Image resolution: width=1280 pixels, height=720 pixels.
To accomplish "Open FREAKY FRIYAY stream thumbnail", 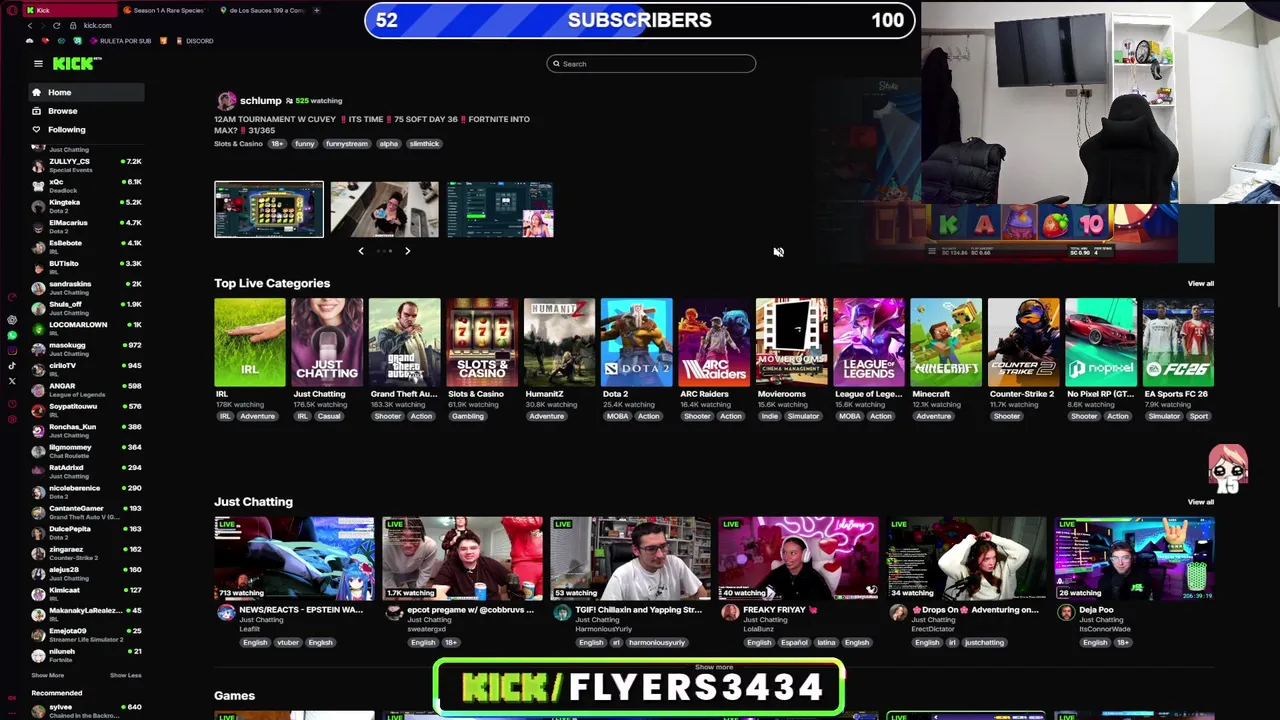I will pos(798,558).
